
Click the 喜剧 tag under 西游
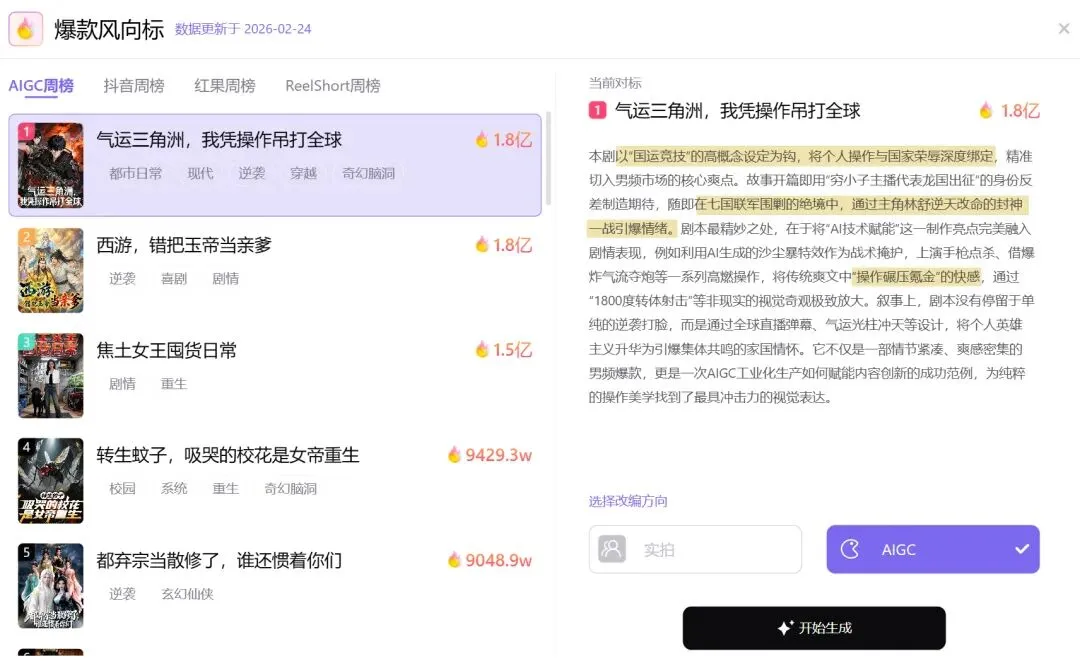(x=174, y=279)
